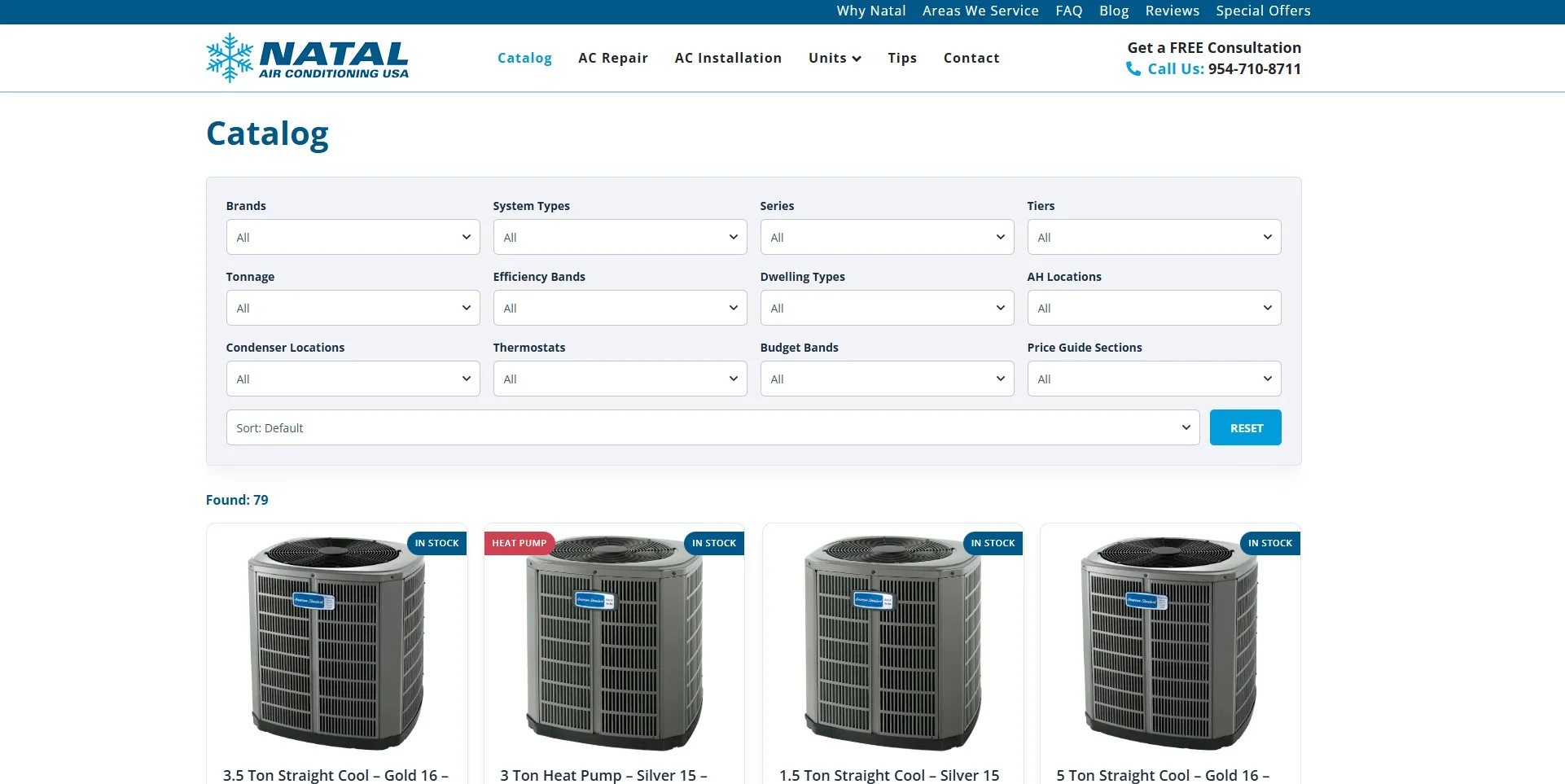
Task: Open the System Types filter dropdown
Action: click(620, 237)
